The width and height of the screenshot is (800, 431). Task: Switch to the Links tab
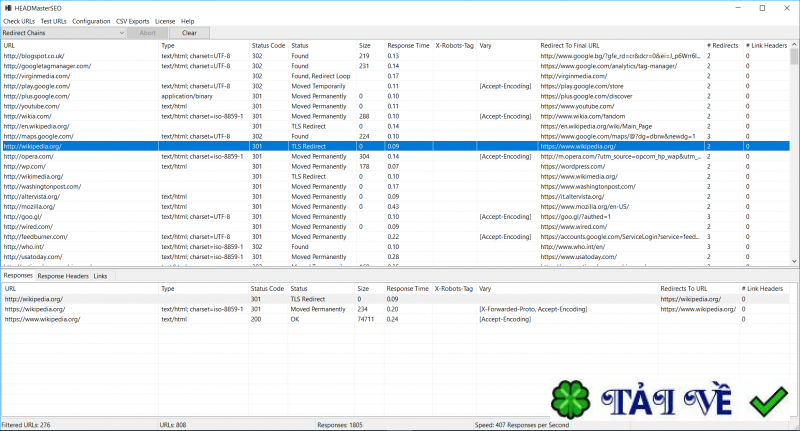pos(101,276)
